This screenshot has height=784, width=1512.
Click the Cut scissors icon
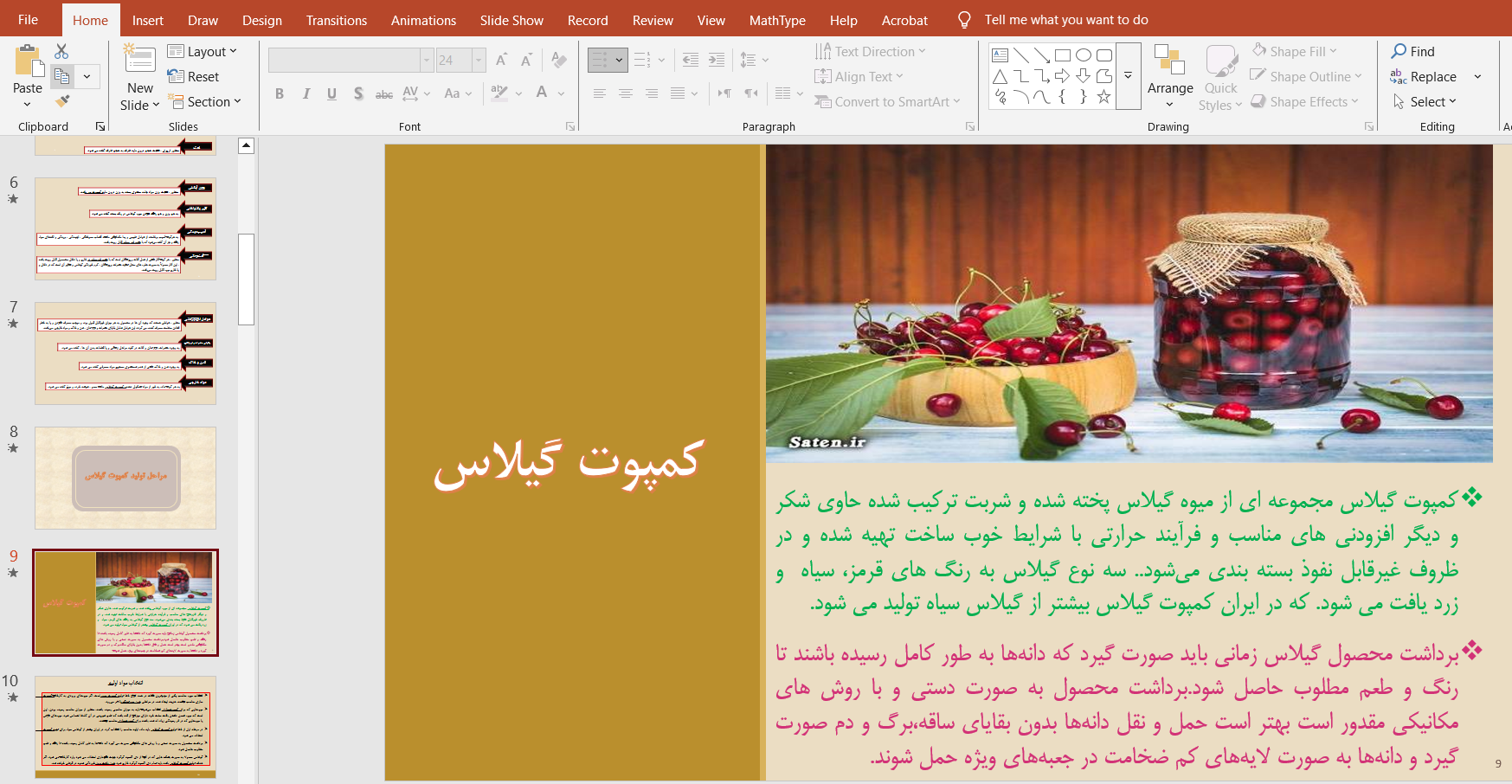[61, 52]
